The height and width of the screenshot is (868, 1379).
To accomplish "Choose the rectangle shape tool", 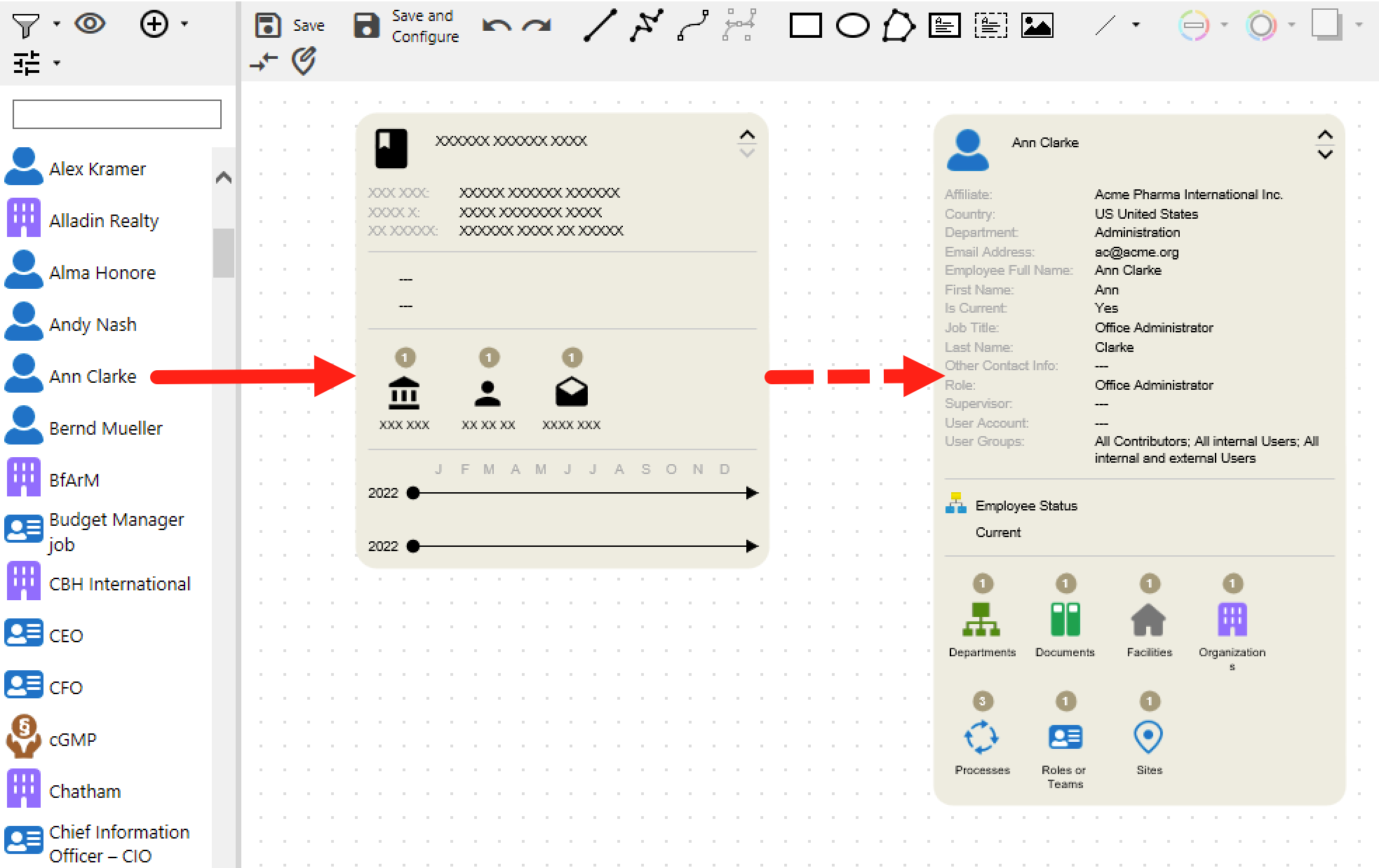I will [805, 26].
